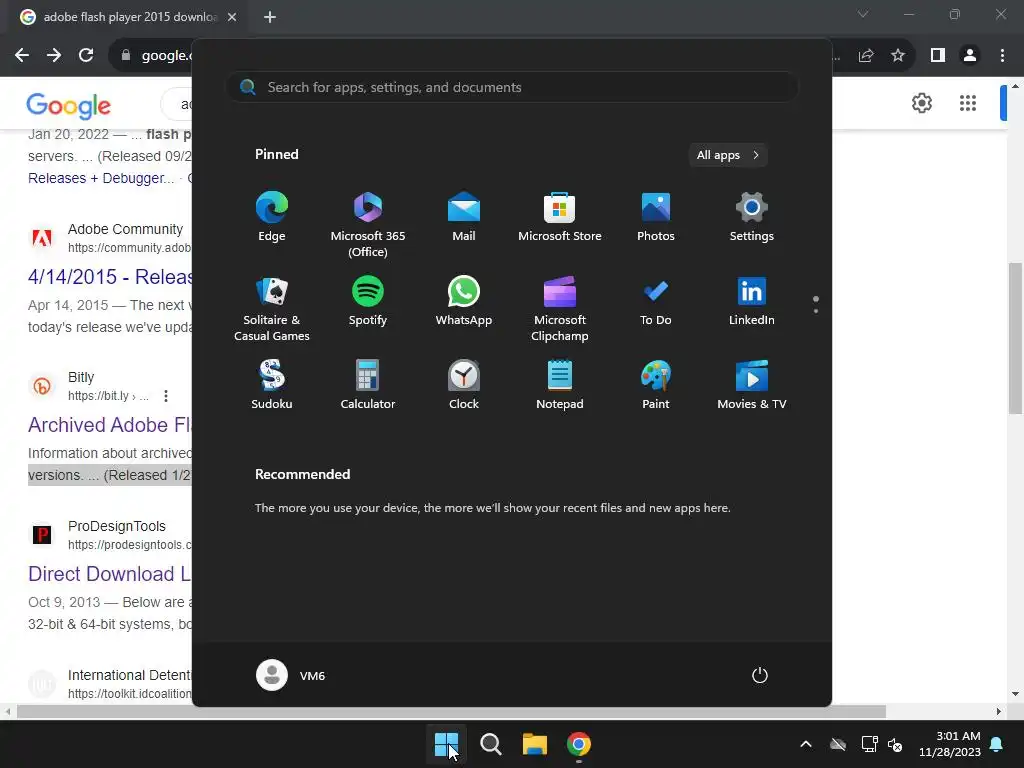The image size is (1024, 768).
Task: Go to next page of pinned apps
Action: [816, 310]
